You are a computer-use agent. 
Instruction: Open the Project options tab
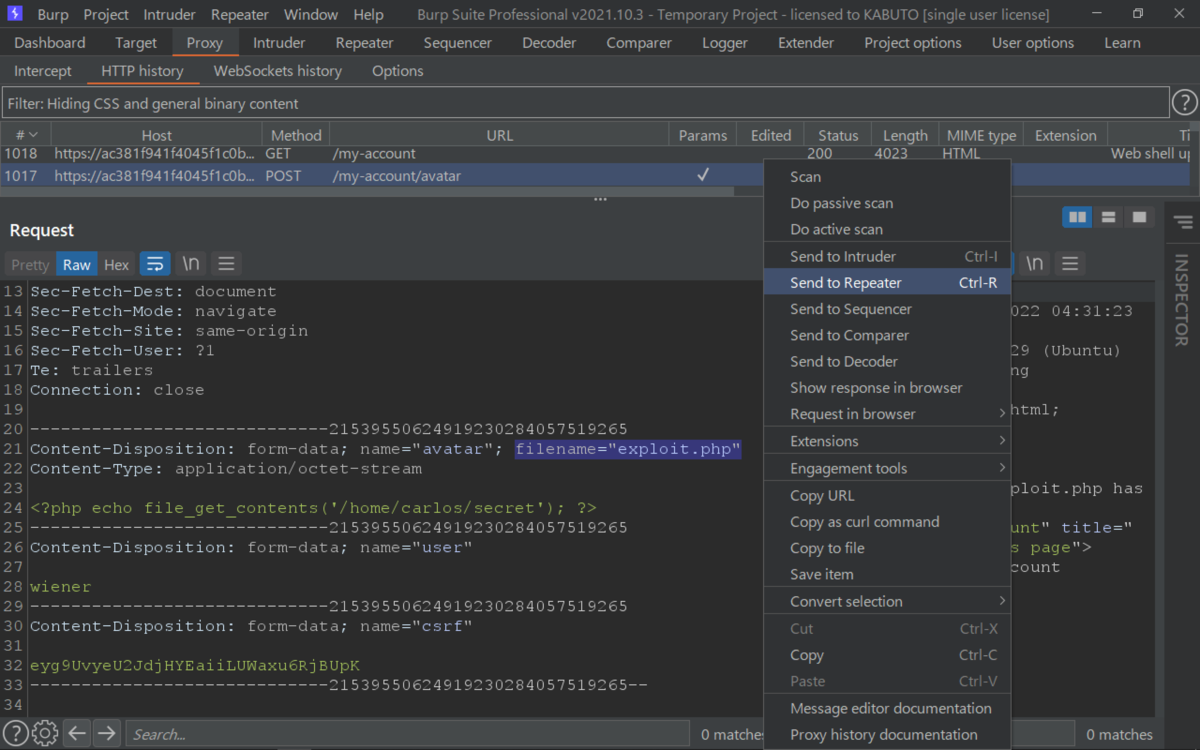913,43
